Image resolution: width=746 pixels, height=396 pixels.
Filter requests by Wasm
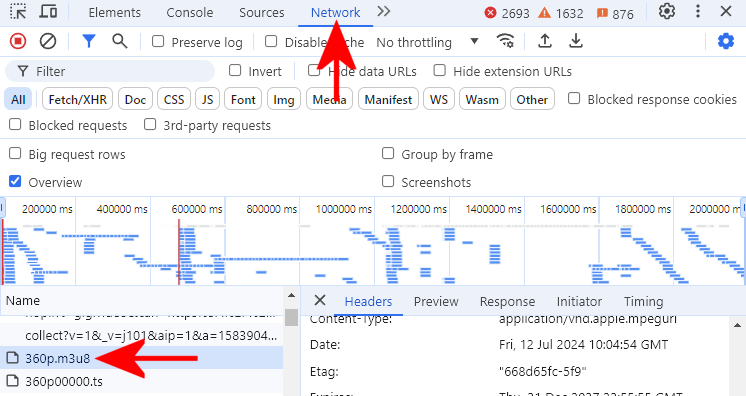coord(482,99)
